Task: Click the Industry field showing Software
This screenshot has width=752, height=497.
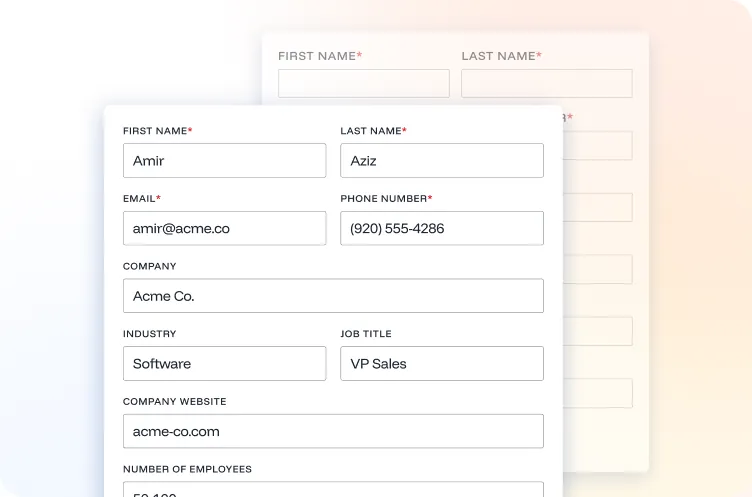Action: click(x=224, y=364)
